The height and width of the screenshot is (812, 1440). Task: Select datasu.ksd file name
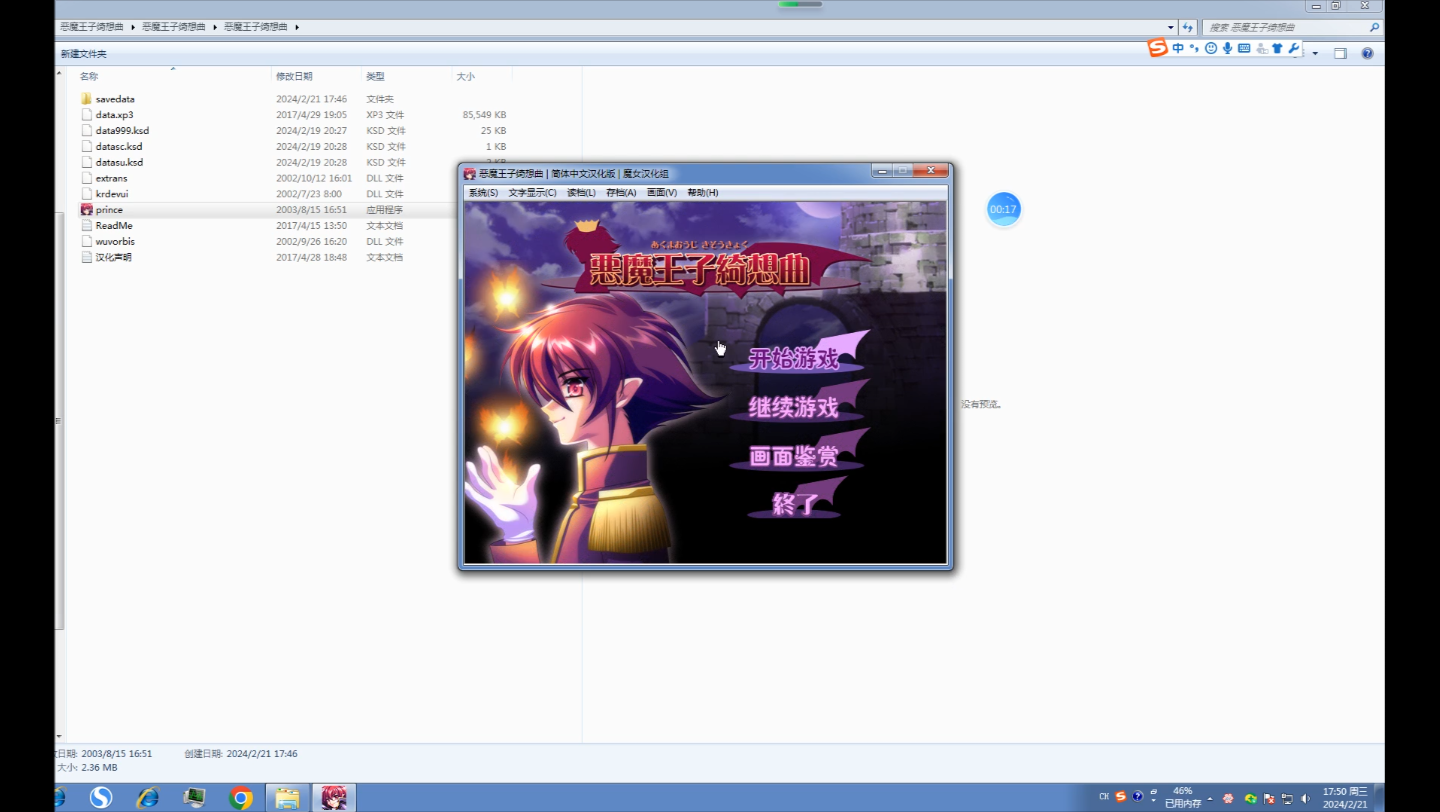119,162
